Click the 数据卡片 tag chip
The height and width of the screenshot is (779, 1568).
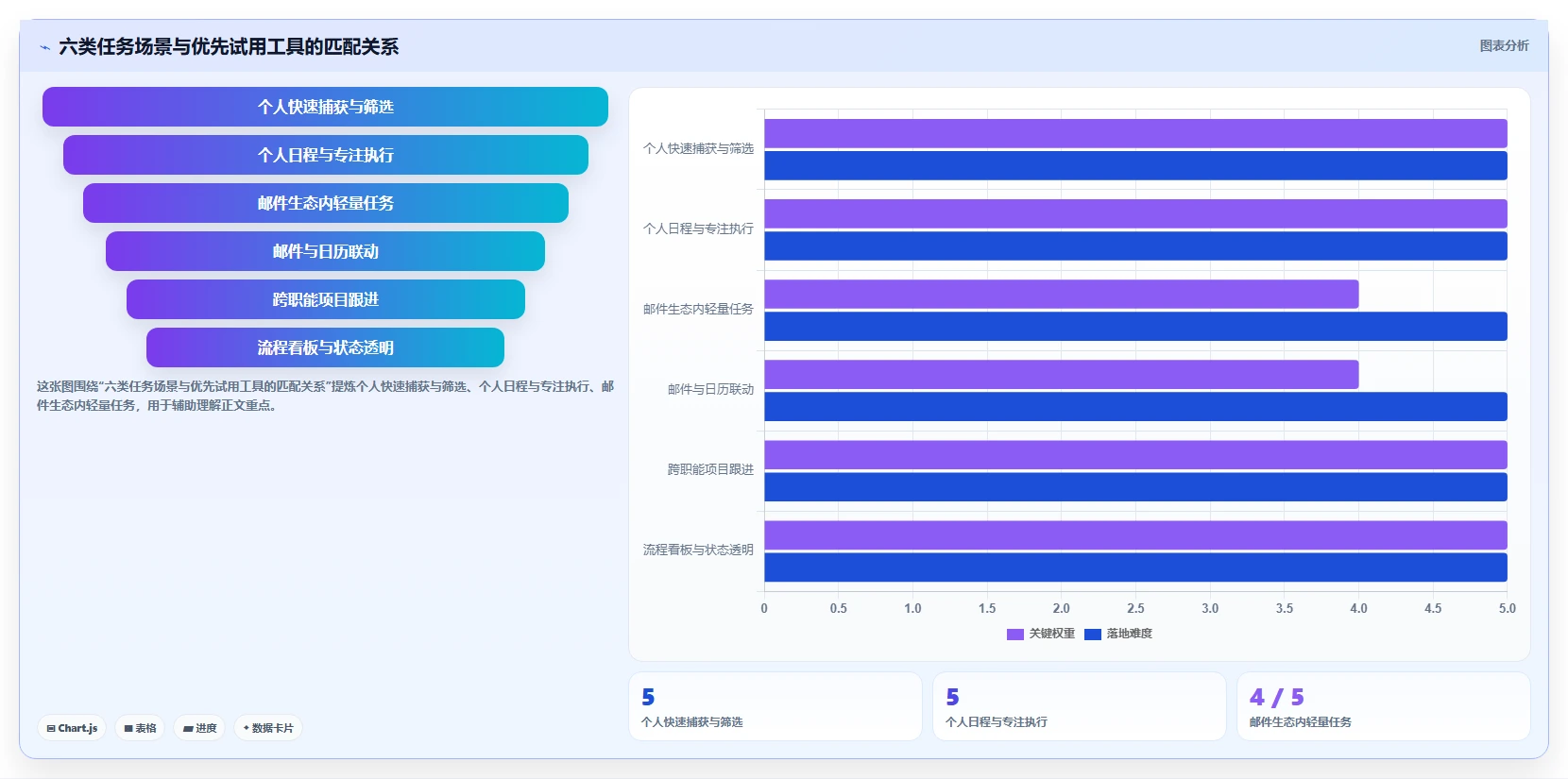(x=268, y=728)
